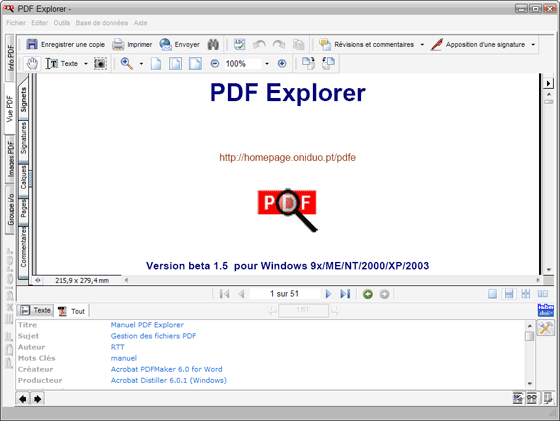Screen dimensions: 560x421
Task: Go to the first page
Action: (225, 294)
